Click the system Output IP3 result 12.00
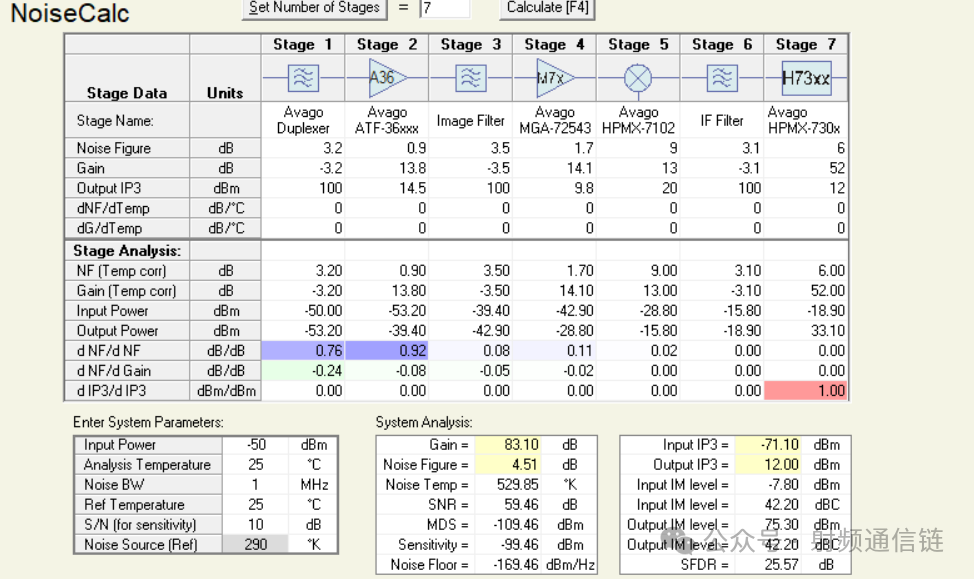974x579 pixels. click(768, 465)
